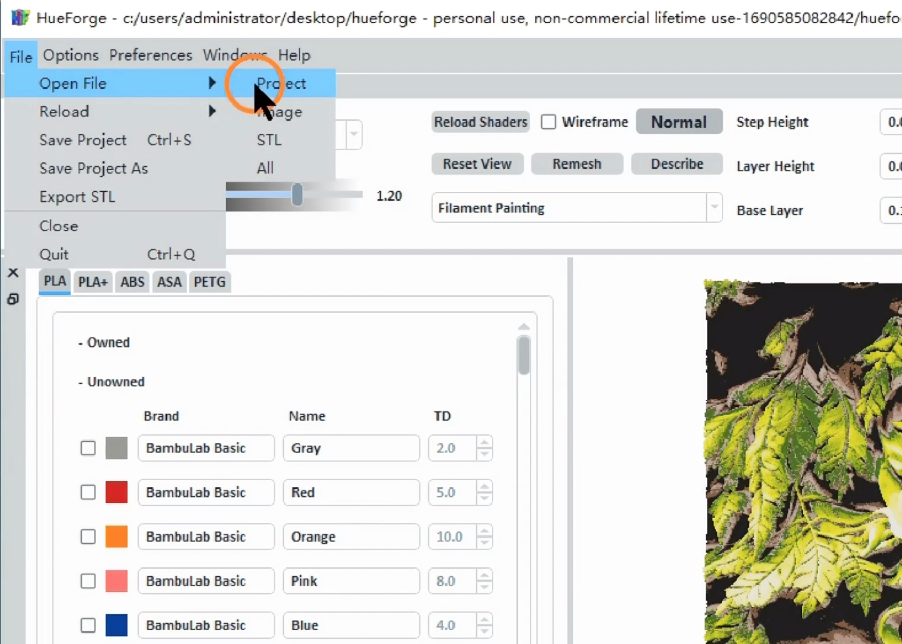Close the filament panel with X icon
This screenshot has width=902, height=644.
[x=13, y=273]
